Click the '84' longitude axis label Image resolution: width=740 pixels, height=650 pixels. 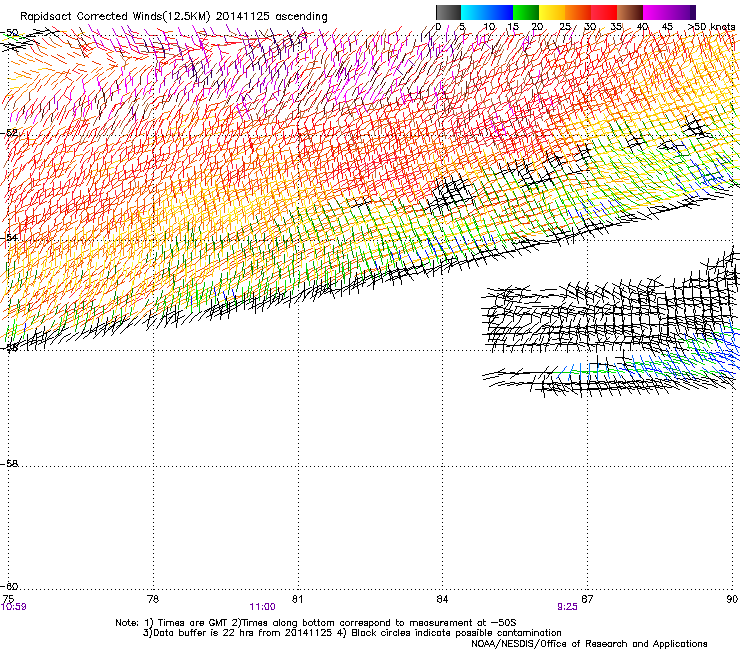pyautogui.click(x=442, y=599)
